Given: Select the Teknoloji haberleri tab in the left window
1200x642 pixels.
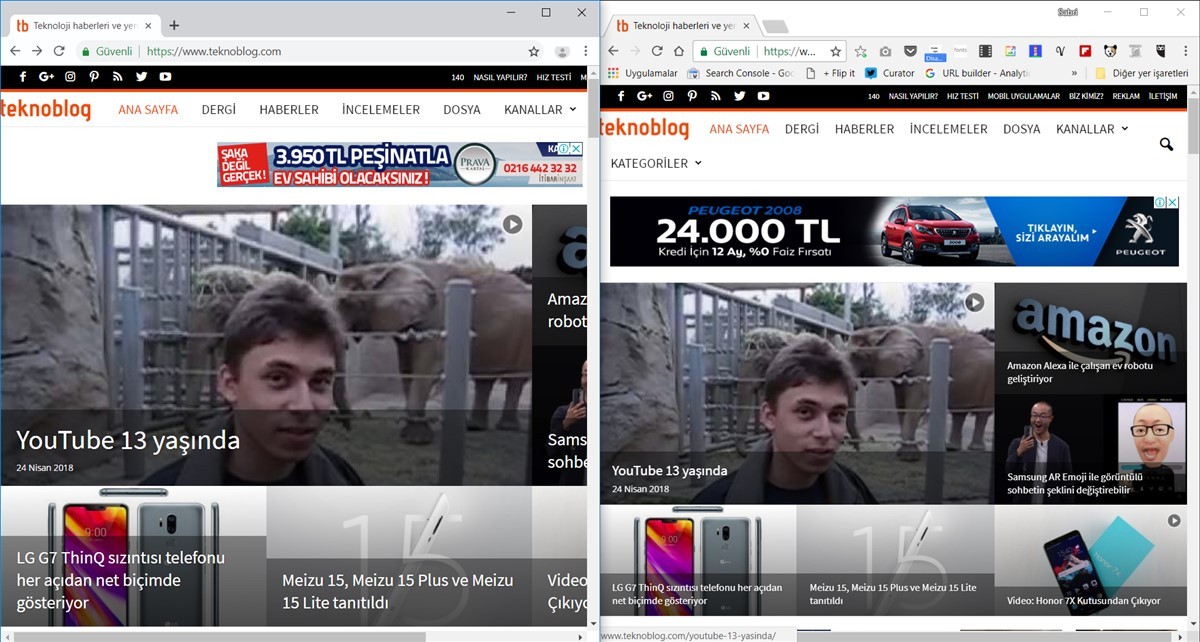Looking at the screenshot, I should (83, 25).
